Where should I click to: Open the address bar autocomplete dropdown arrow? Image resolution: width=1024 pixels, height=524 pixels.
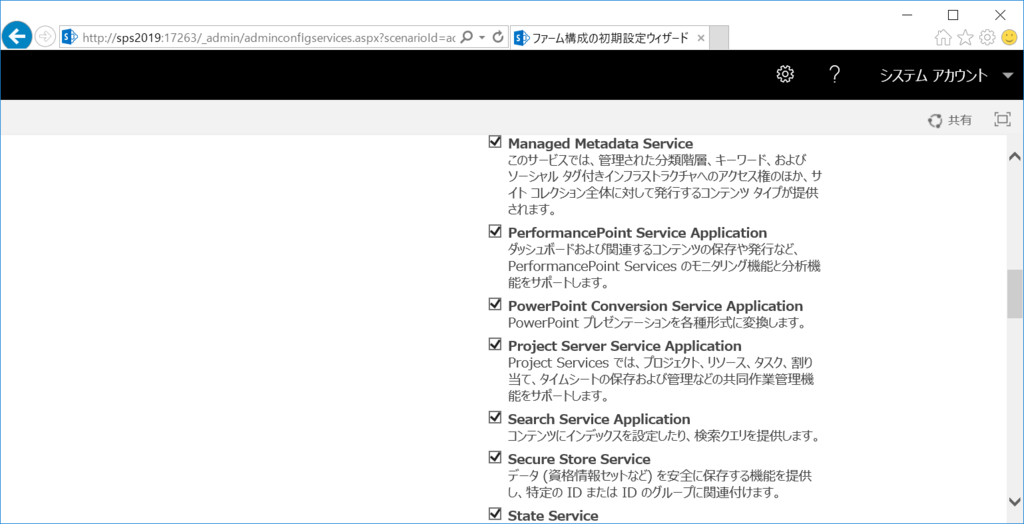(x=482, y=38)
